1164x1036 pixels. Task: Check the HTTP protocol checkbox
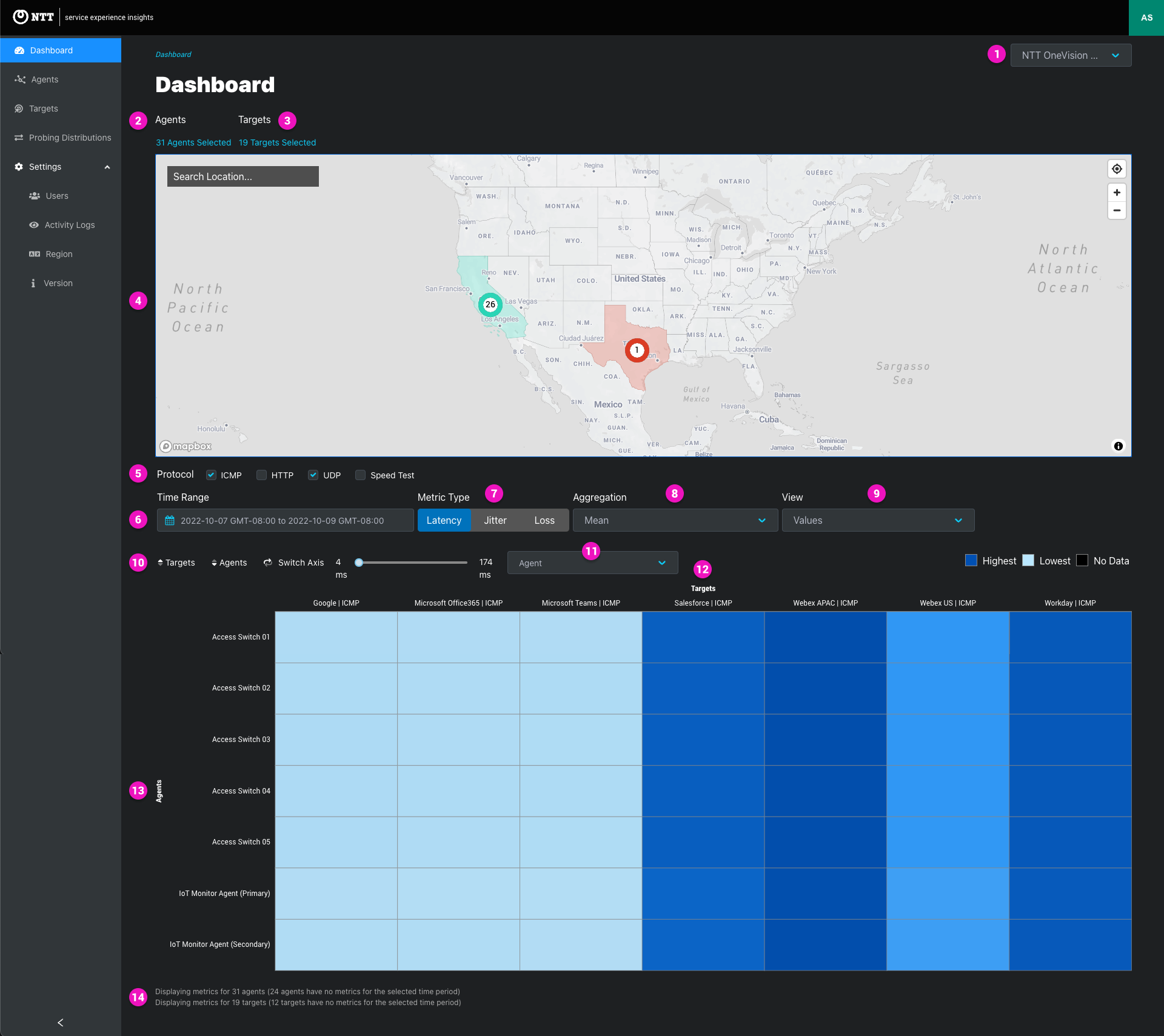coord(261,475)
